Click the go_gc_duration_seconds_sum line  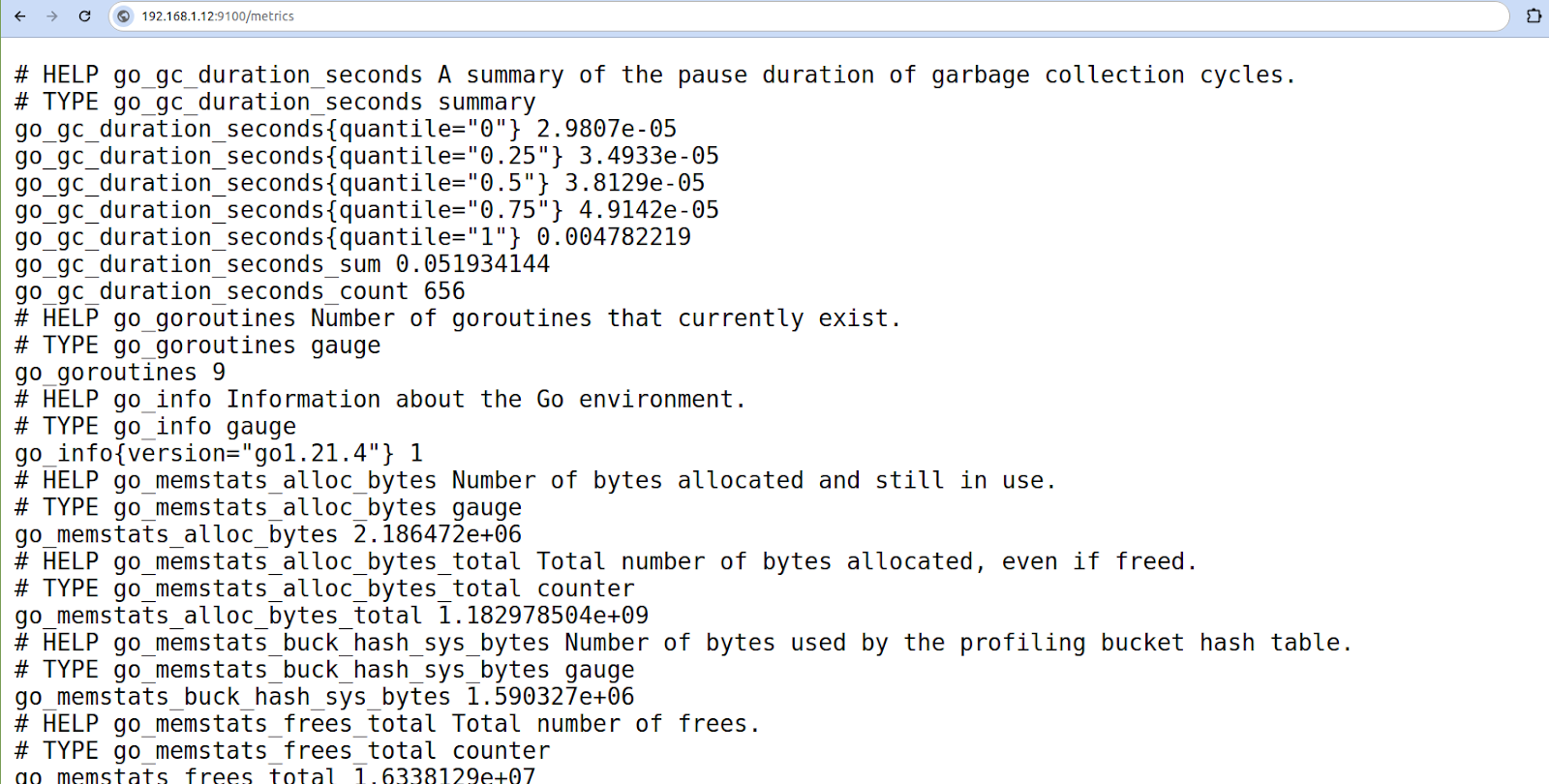coord(282,265)
